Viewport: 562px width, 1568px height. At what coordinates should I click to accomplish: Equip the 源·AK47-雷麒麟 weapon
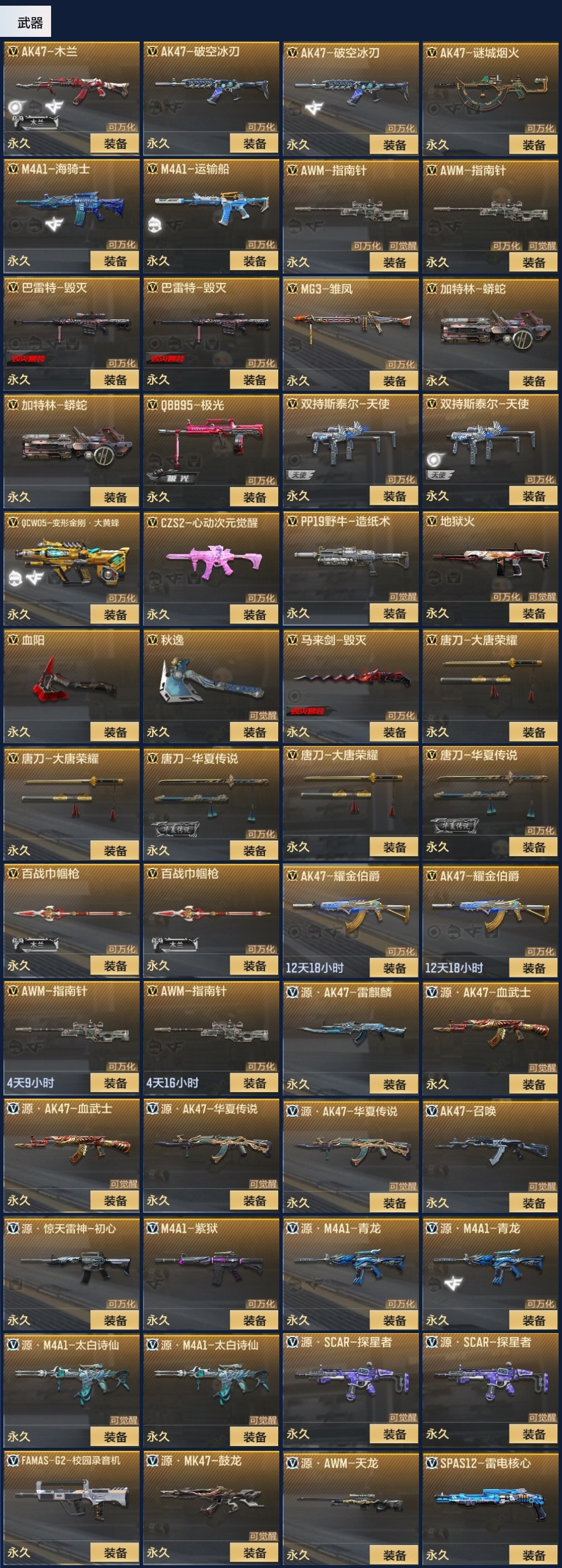click(394, 1085)
